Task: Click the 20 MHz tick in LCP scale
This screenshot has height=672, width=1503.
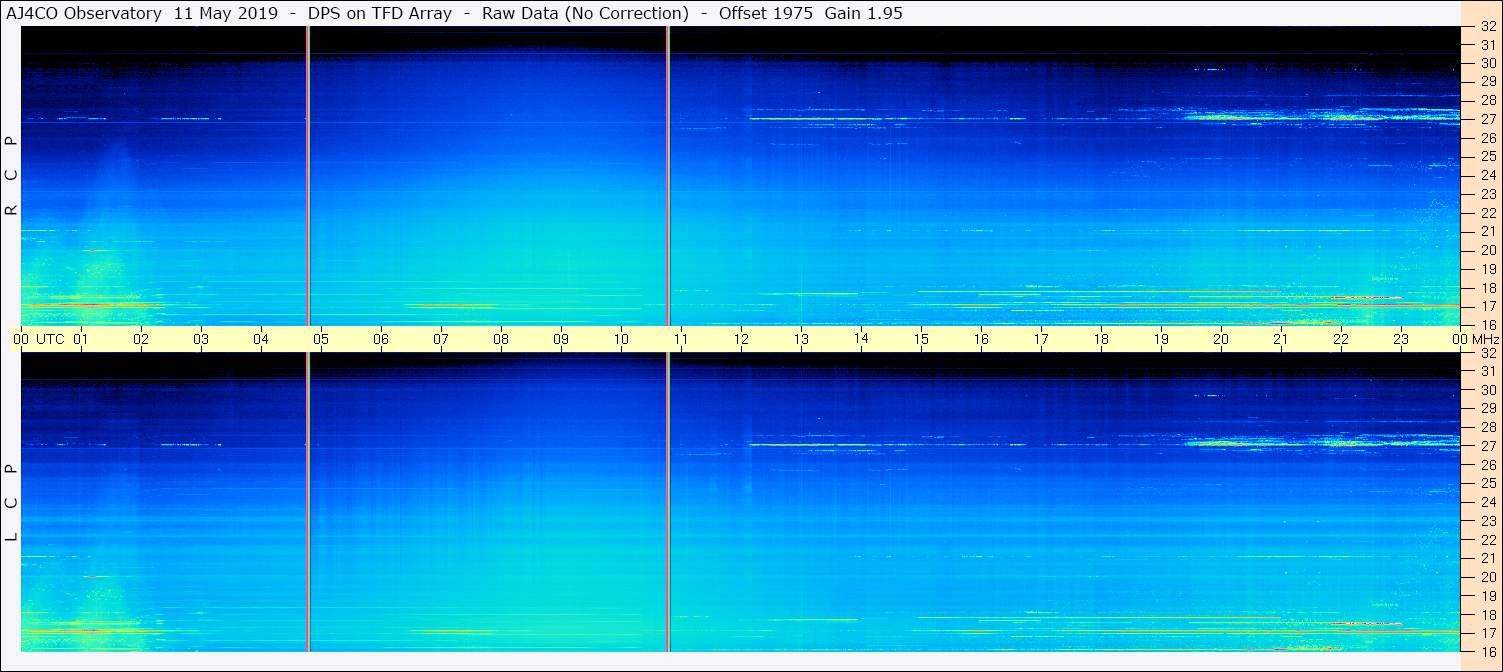Action: click(x=1487, y=577)
